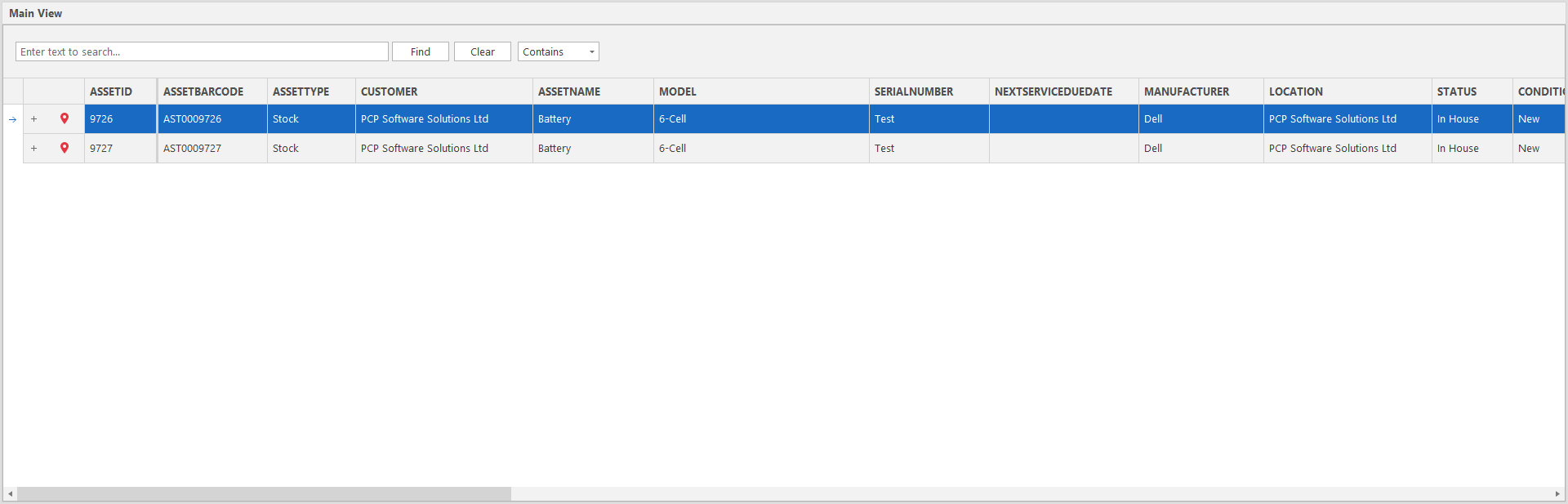Sort by MODEL column header
Screen dimensions: 1568x504
(761, 91)
